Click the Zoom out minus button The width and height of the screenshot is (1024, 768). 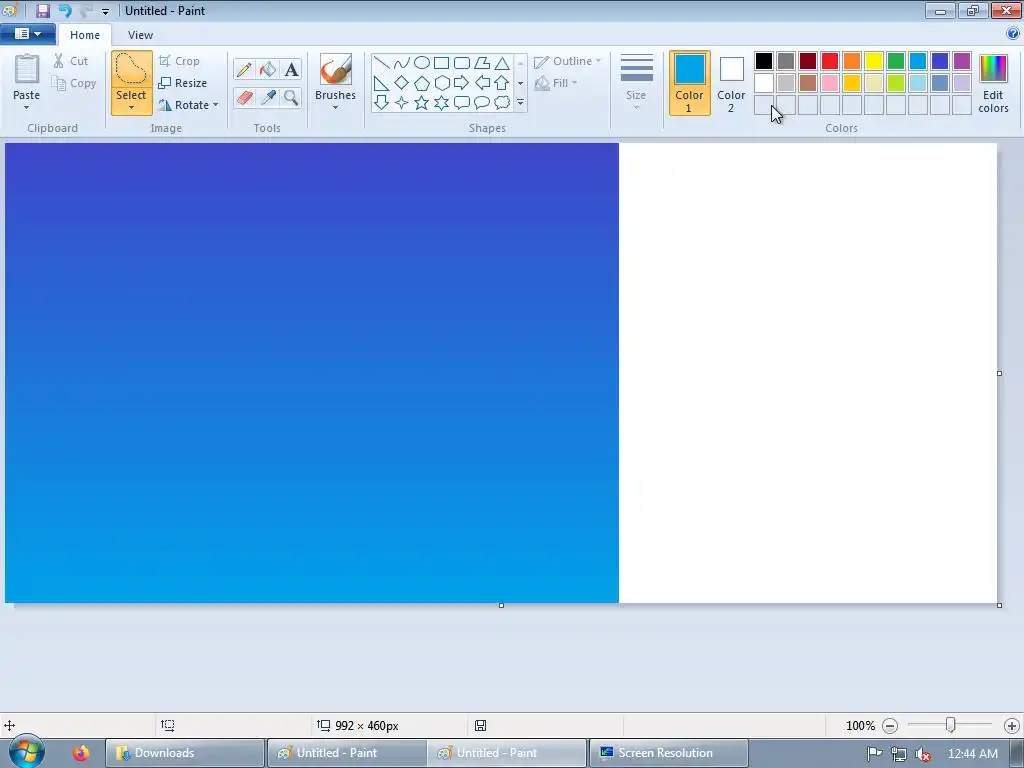[890, 726]
